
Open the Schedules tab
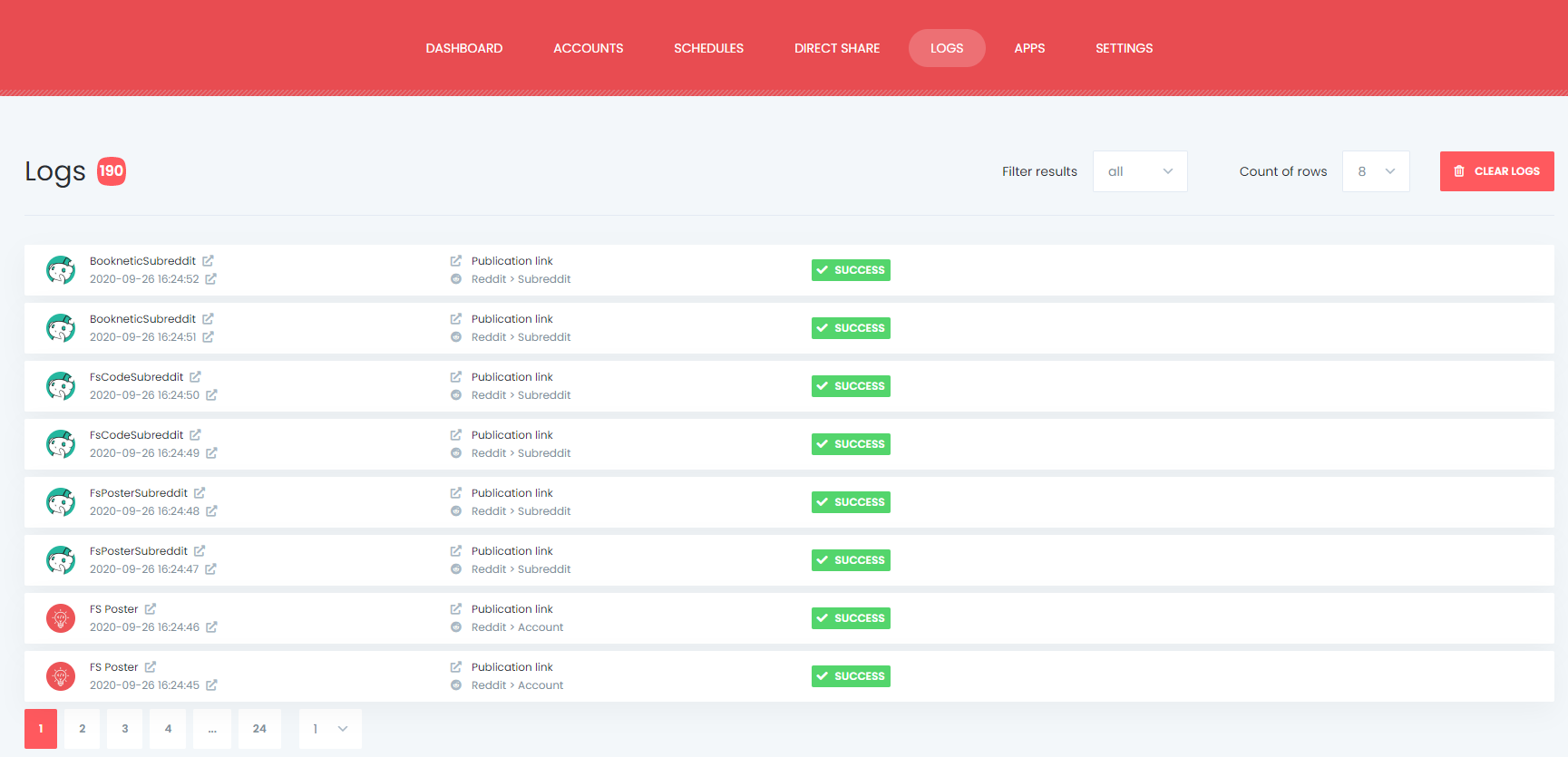[x=709, y=48]
